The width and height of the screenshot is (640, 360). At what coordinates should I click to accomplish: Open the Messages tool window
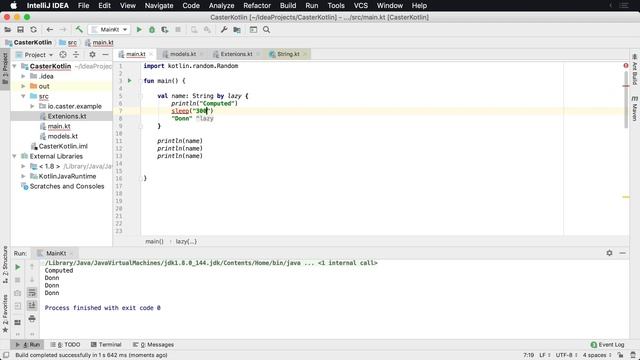[x=153, y=344]
